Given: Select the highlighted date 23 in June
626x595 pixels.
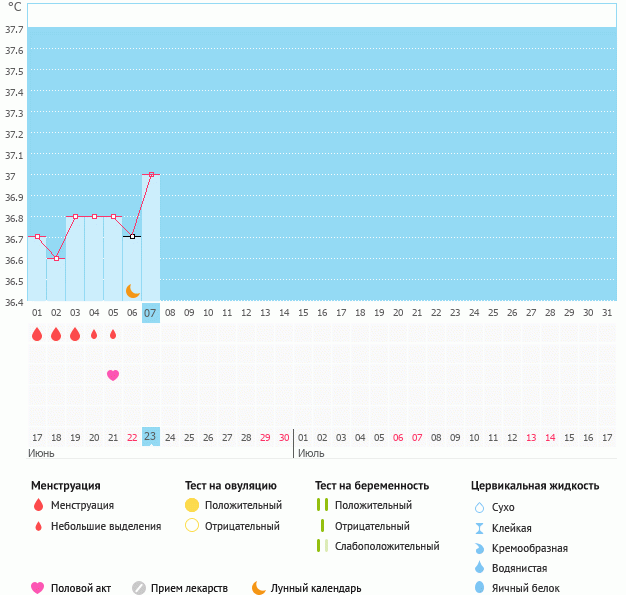Looking at the screenshot, I should coord(151,437).
